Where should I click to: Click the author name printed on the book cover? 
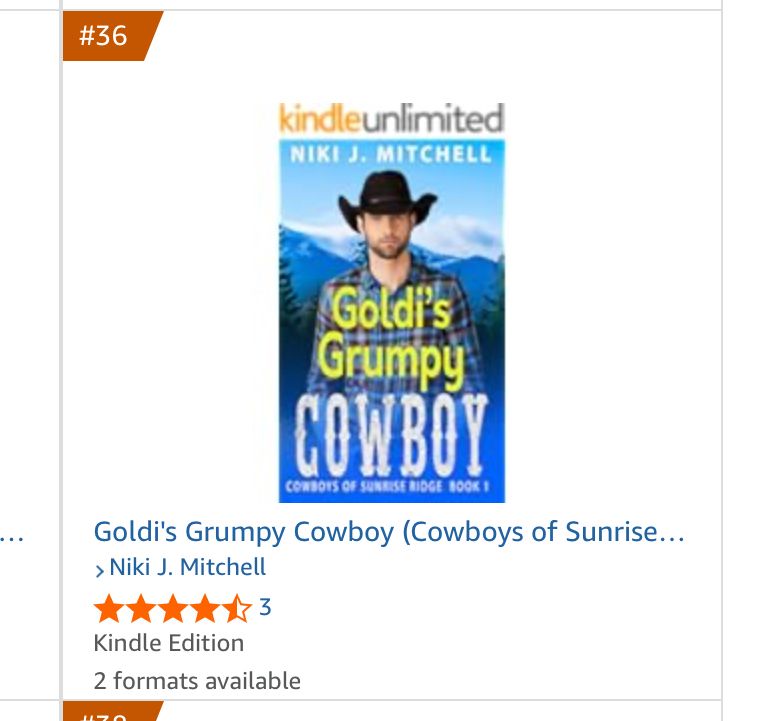(x=390, y=155)
